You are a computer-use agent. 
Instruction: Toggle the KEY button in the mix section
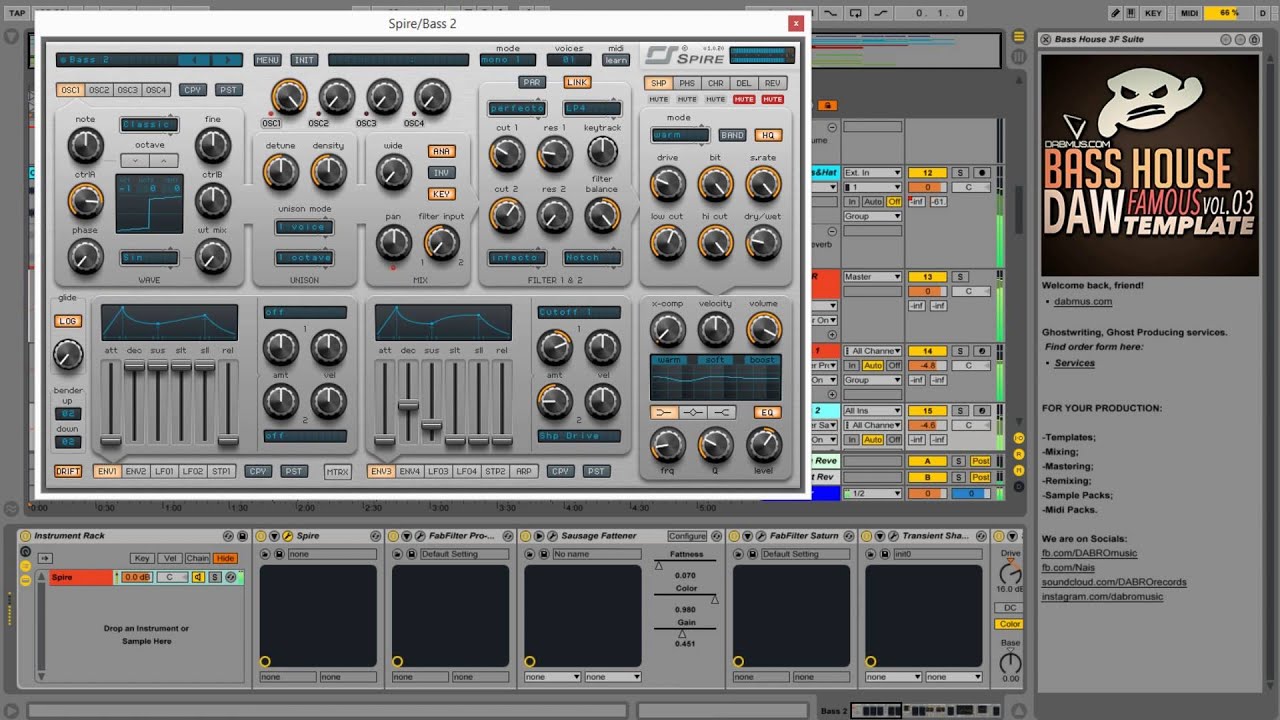click(441, 194)
